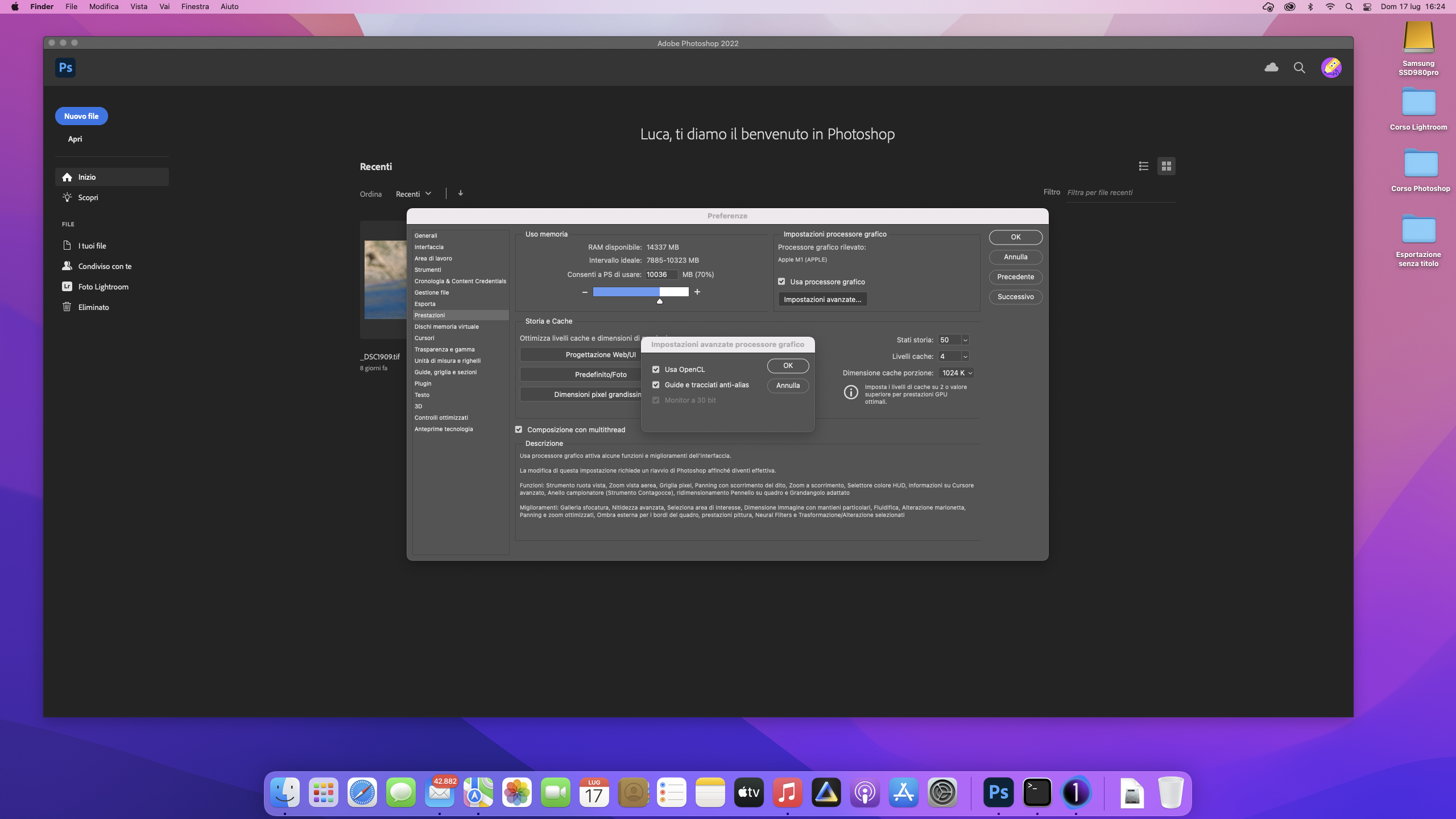Select Interfaccia preferences category
This screenshot has height=819, width=1456.
coord(461,247)
